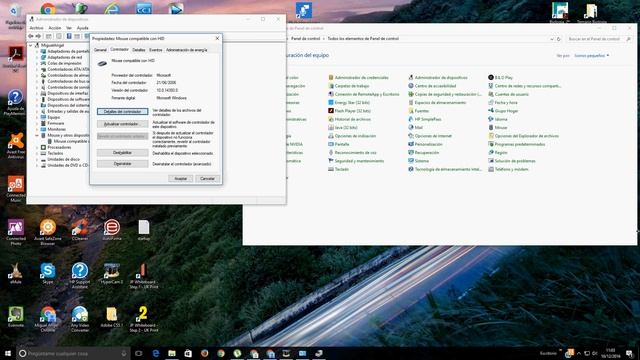Launch Microsoft Edge from taskbar
The image size is (640, 360).
pos(156,353)
